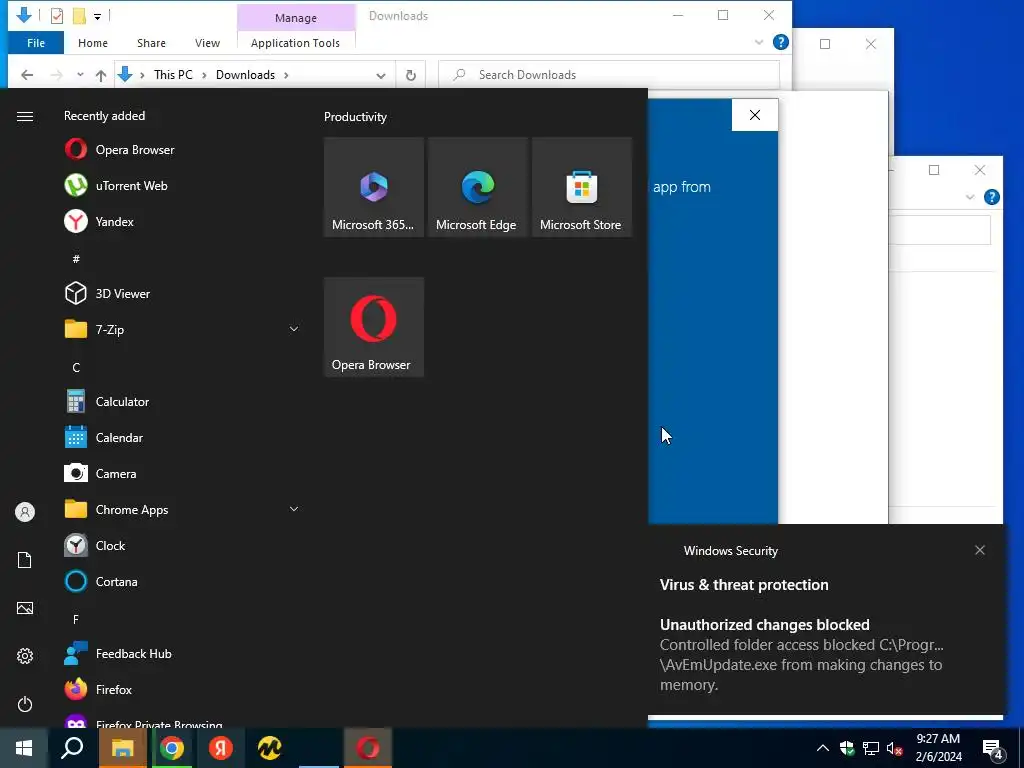
Task: Switch to Home ribbon tab
Action: pyautogui.click(x=93, y=43)
